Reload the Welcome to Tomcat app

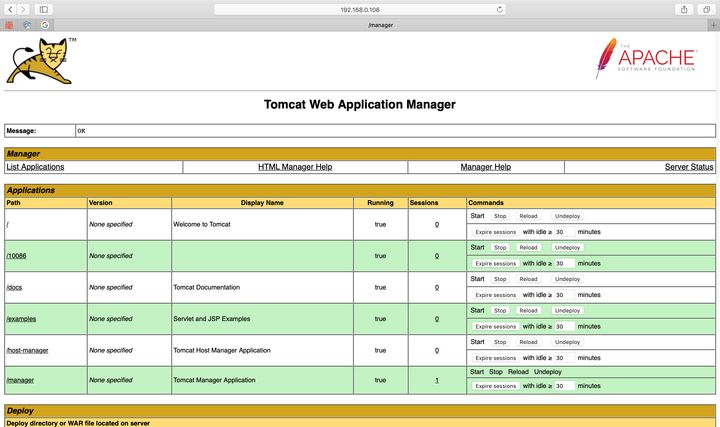click(x=528, y=216)
